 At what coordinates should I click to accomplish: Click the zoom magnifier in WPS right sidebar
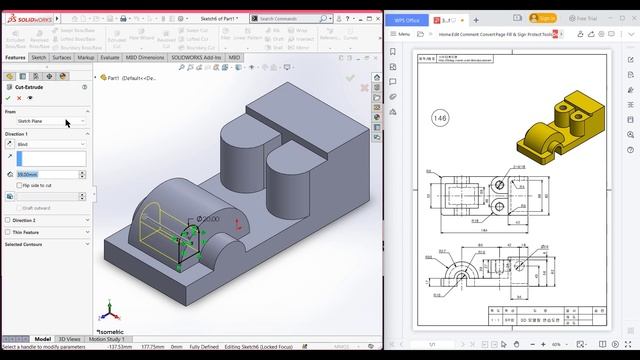pos(631,135)
